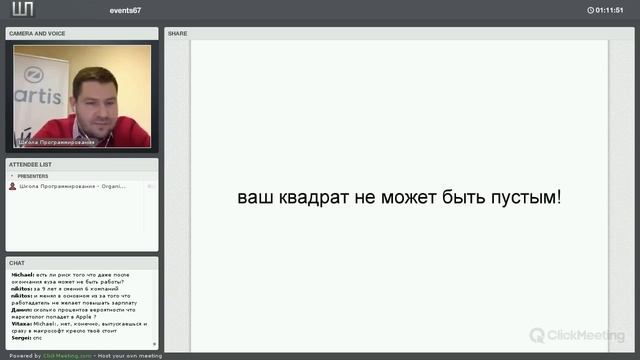Image resolution: width=640 pixels, height=360 pixels.
Task: Click the clock icon next to the timer
Action: (590, 10)
